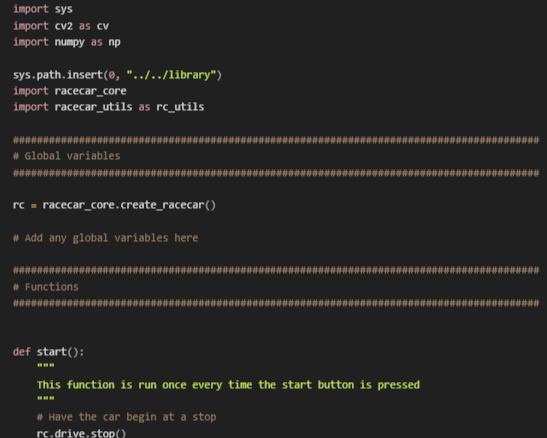Image resolution: width=547 pixels, height=438 pixels.
Task: Click the '# Global variables' comment
Action: pos(67,156)
